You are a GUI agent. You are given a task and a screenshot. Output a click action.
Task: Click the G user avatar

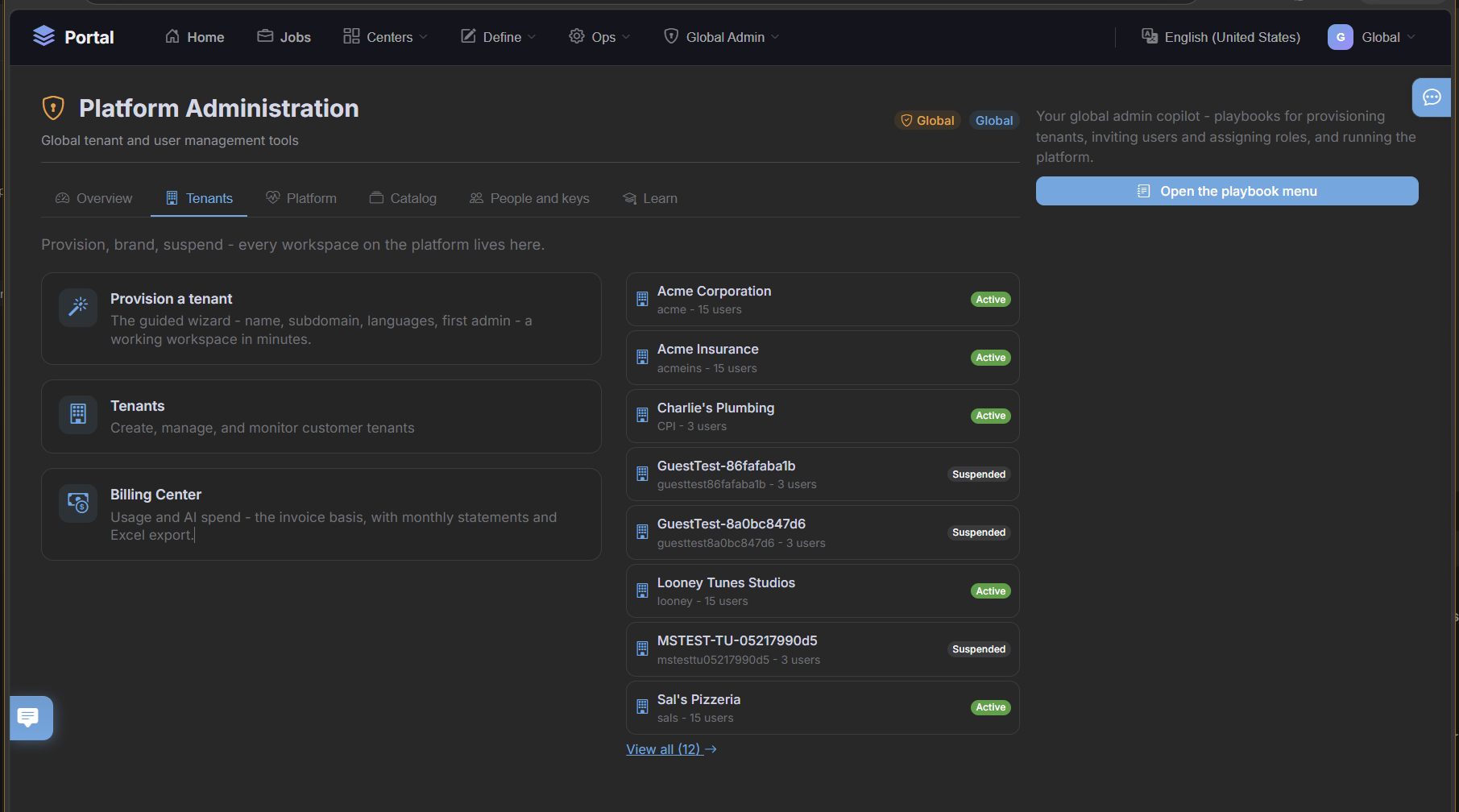click(1341, 37)
